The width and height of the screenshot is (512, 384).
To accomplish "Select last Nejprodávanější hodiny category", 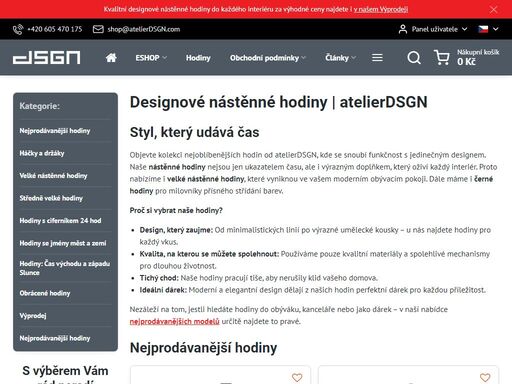I will (x=55, y=338).
